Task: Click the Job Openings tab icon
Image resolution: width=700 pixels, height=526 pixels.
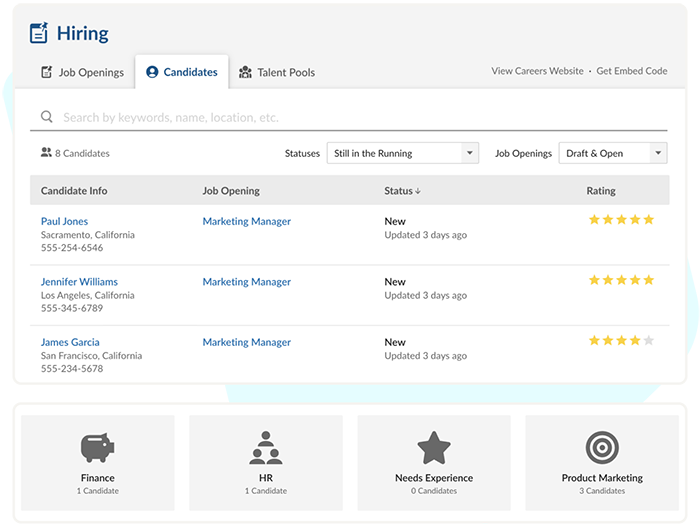Action: click(x=47, y=72)
